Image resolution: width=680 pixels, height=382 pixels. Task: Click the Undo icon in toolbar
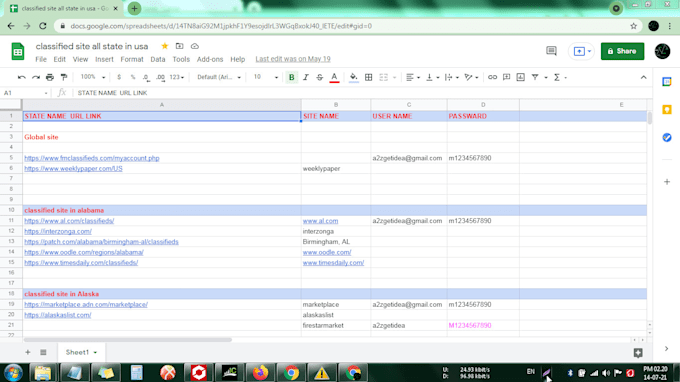(21, 77)
